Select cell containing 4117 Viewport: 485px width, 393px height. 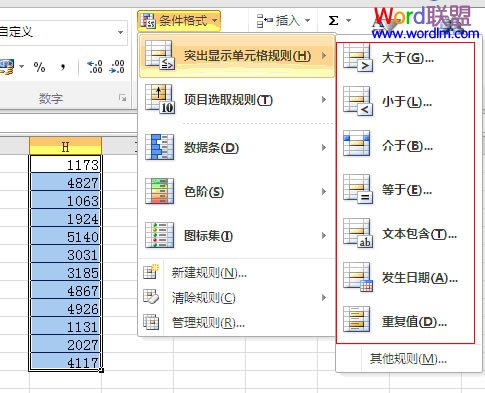(x=65, y=362)
